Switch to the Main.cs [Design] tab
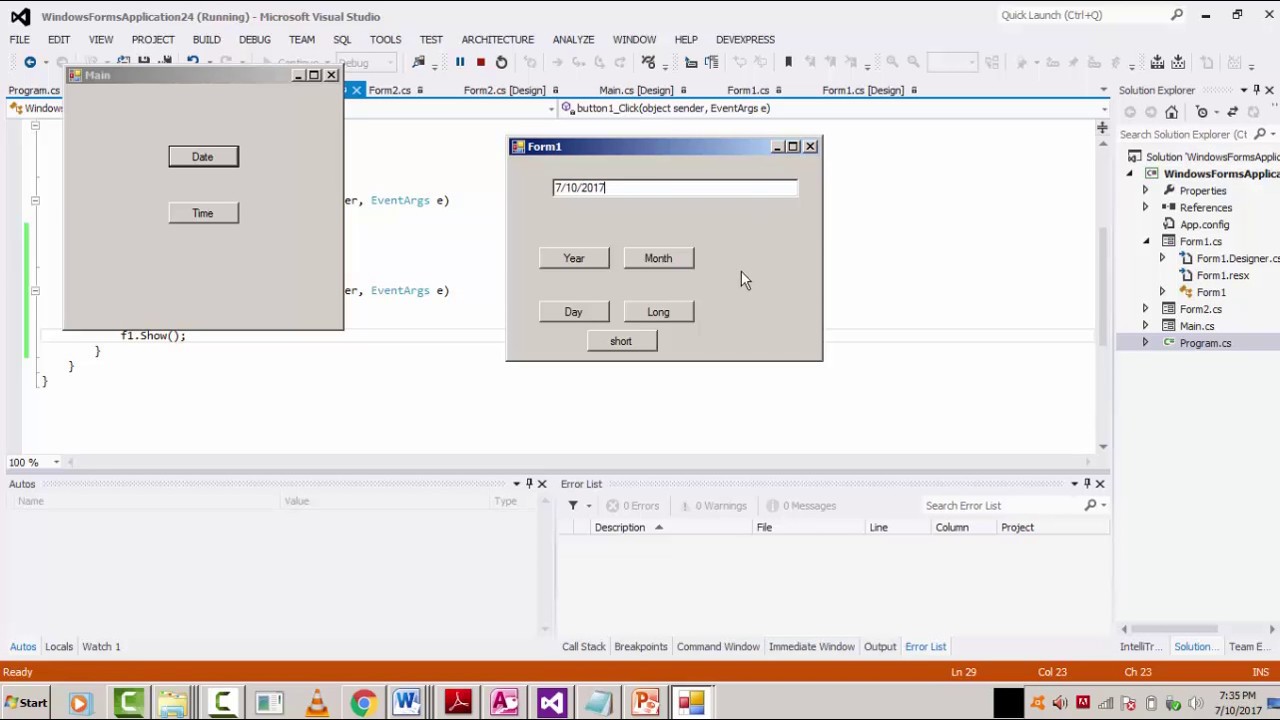Viewport: 1280px width, 720px height. coord(635,90)
